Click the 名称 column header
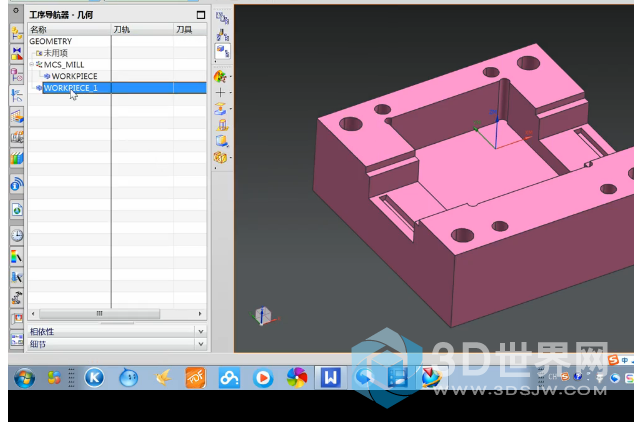The width and height of the screenshot is (634, 422). coord(70,30)
